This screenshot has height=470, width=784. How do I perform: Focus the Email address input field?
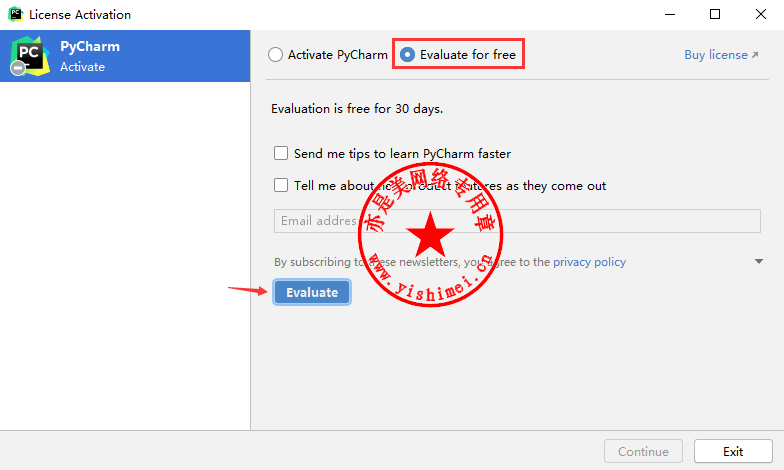(x=517, y=221)
